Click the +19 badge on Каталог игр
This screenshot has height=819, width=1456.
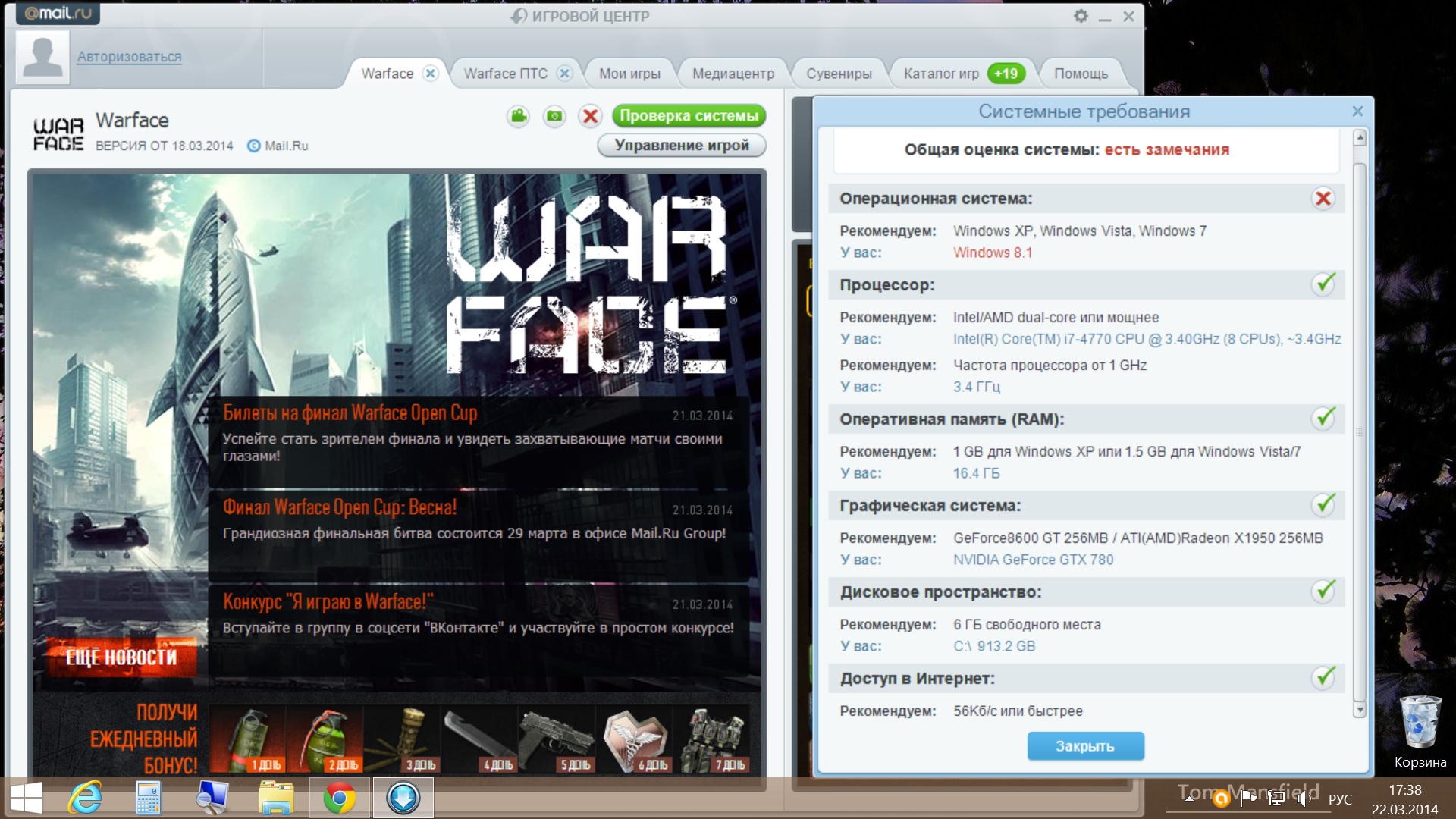(1006, 74)
